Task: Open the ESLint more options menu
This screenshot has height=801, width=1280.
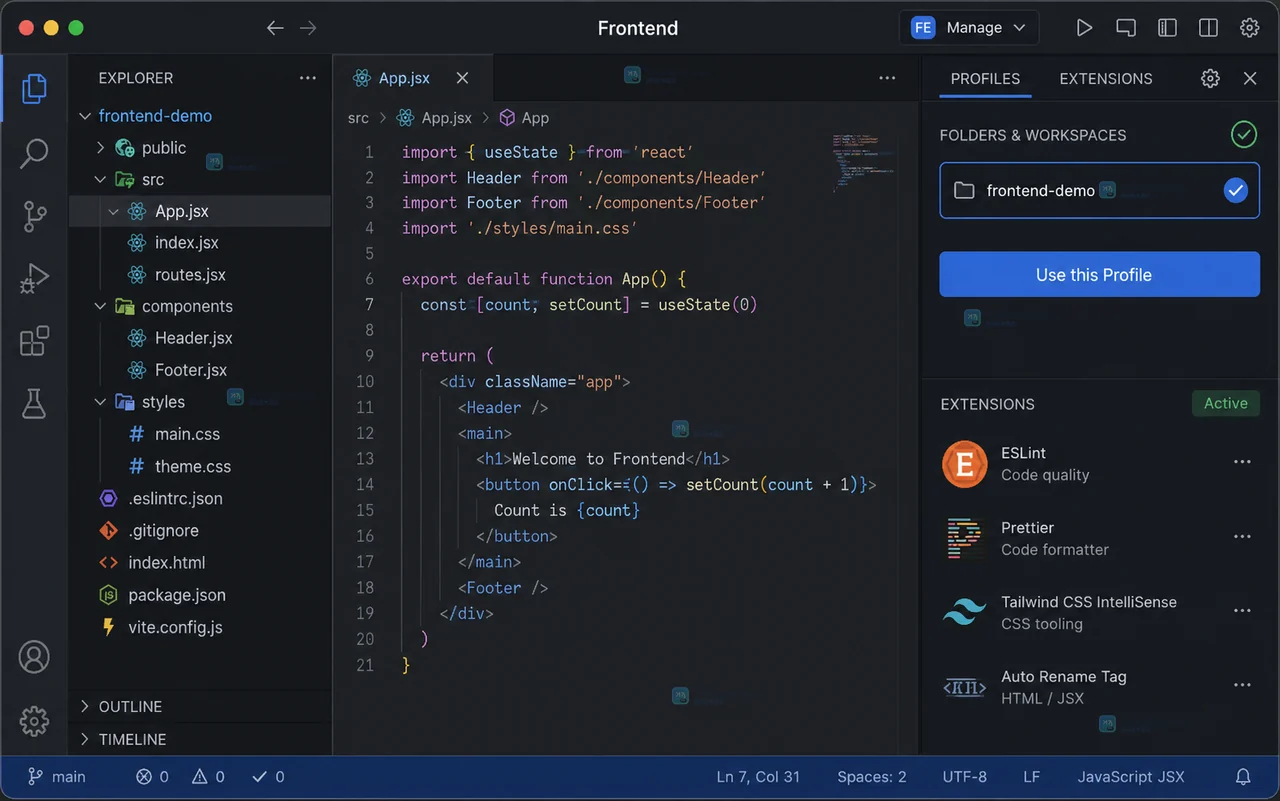Action: click(1242, 462)
